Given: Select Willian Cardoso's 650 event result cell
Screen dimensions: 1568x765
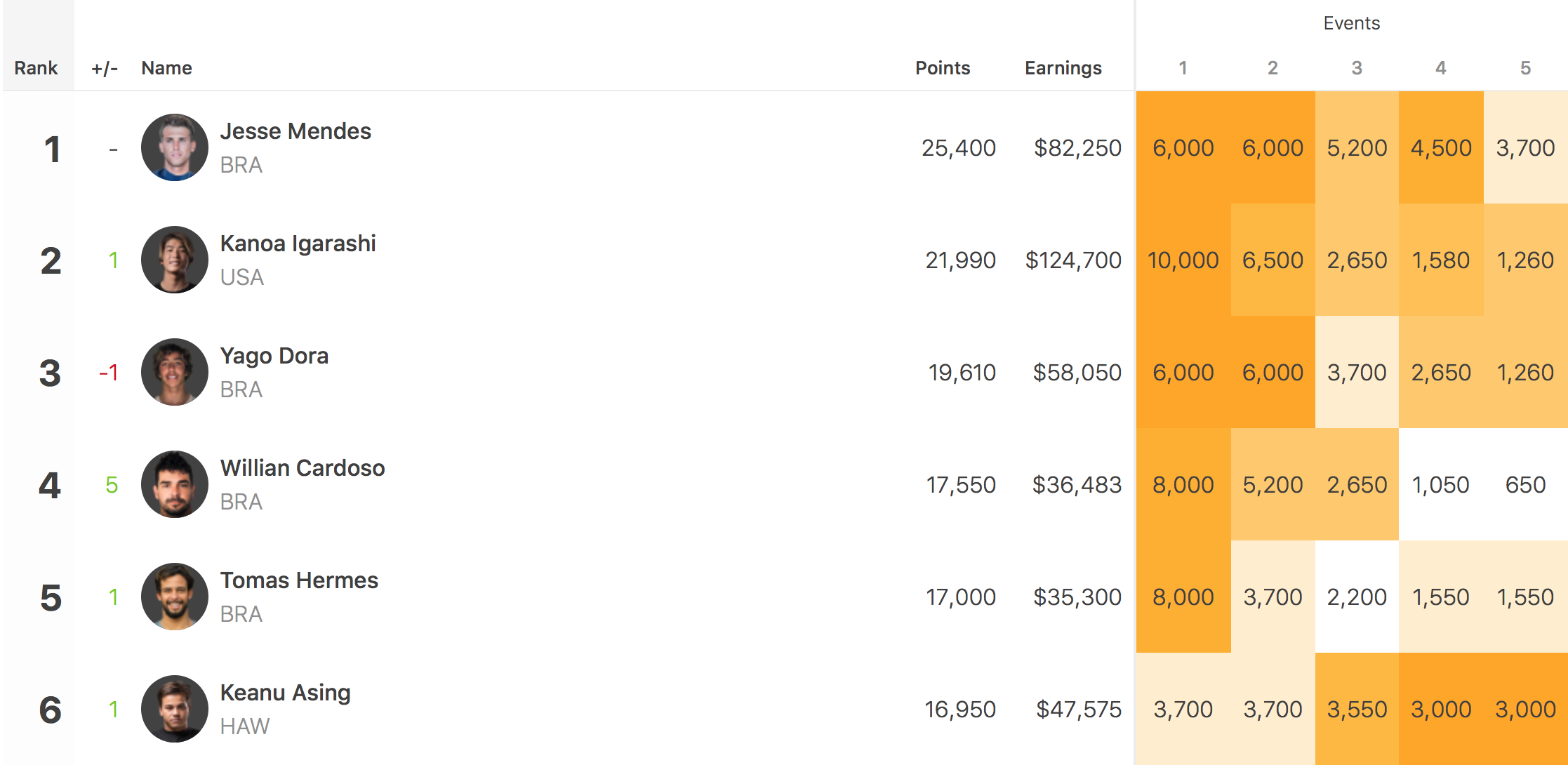Looking at the screenshot, I should (1525, 485).
